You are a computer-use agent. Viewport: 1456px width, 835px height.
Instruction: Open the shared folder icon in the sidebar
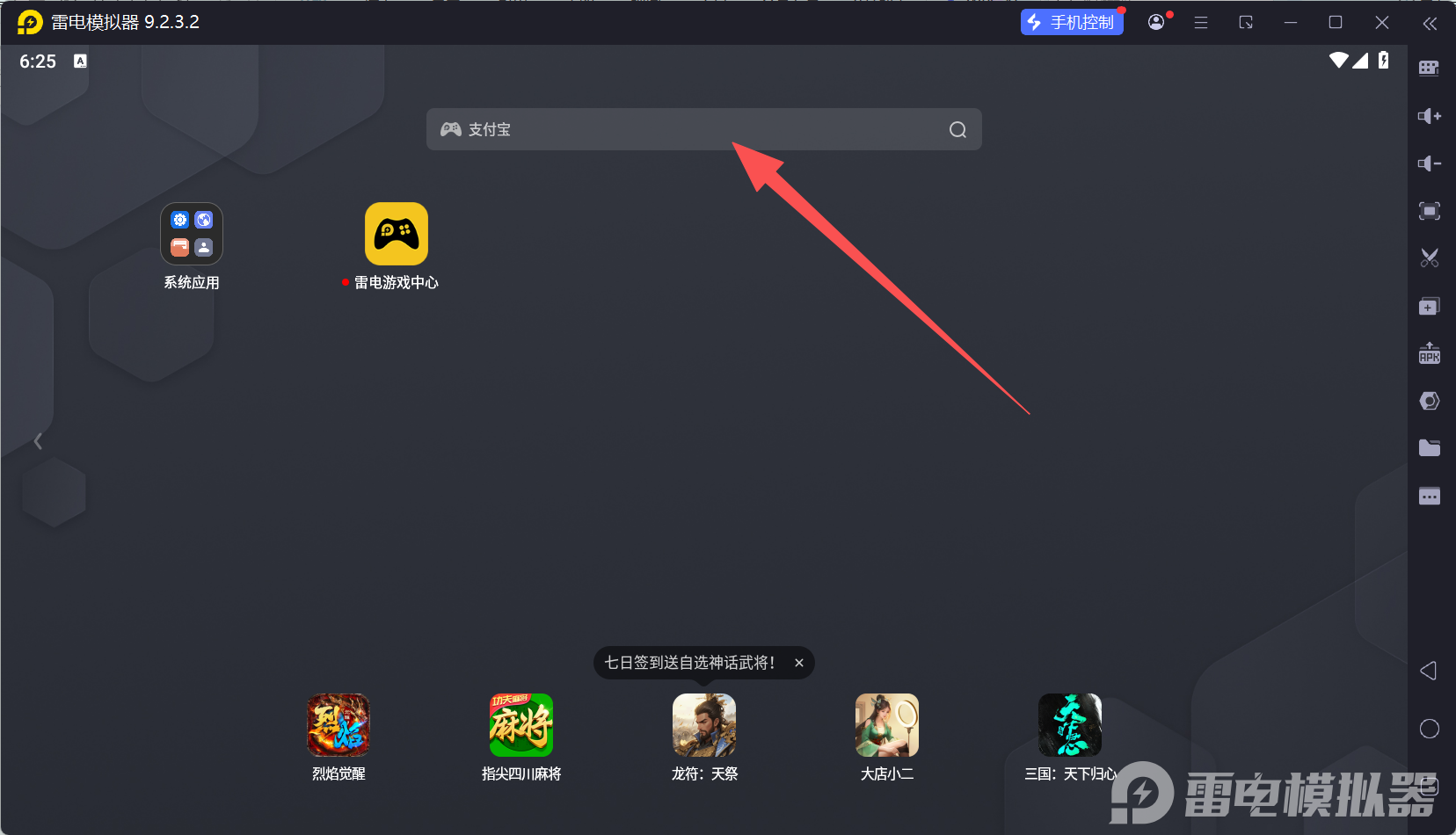(1429, 448)
